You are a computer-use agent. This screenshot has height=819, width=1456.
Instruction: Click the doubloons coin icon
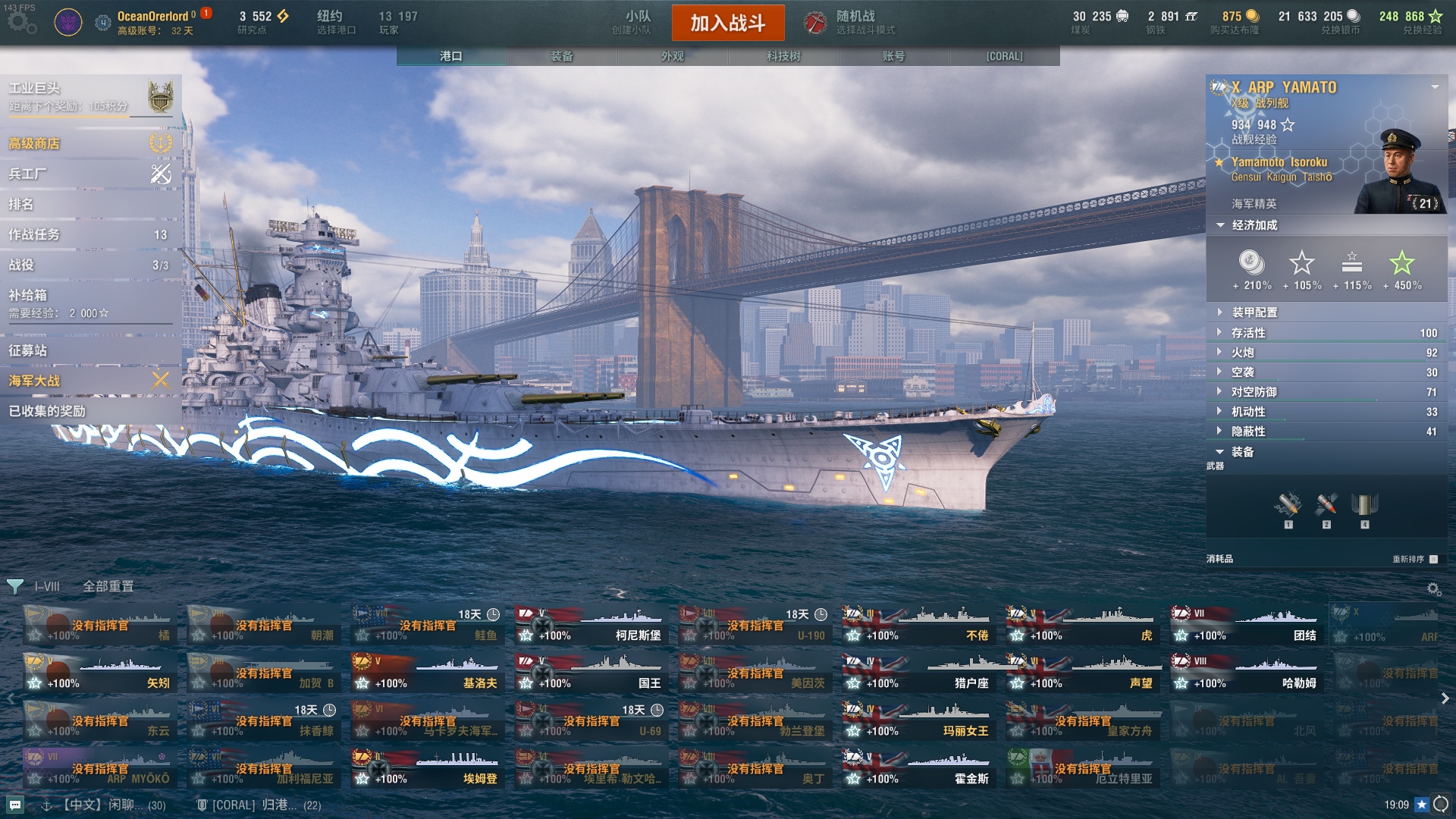(x=1252, y=16)
